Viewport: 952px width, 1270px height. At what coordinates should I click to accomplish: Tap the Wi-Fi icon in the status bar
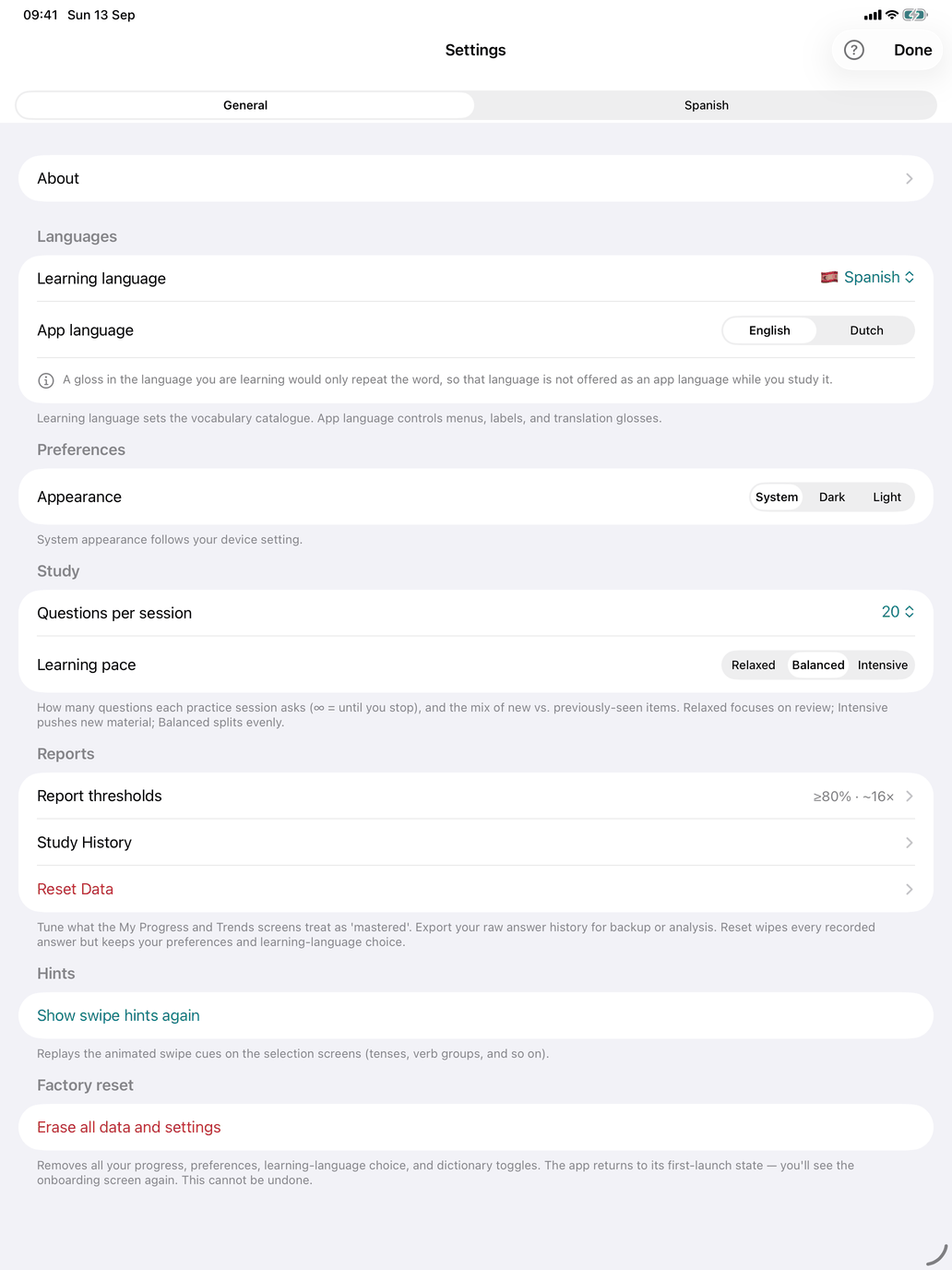point(891,15)
